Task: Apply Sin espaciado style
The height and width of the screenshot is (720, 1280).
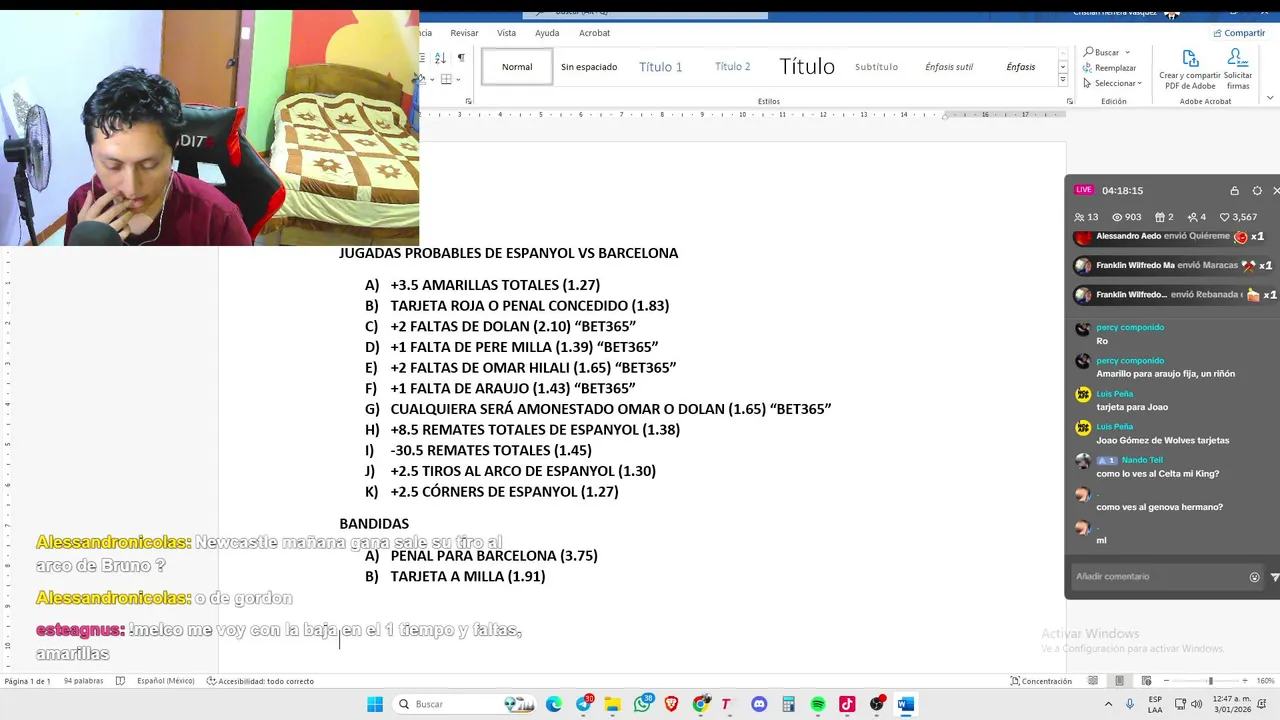Action: 589,67
